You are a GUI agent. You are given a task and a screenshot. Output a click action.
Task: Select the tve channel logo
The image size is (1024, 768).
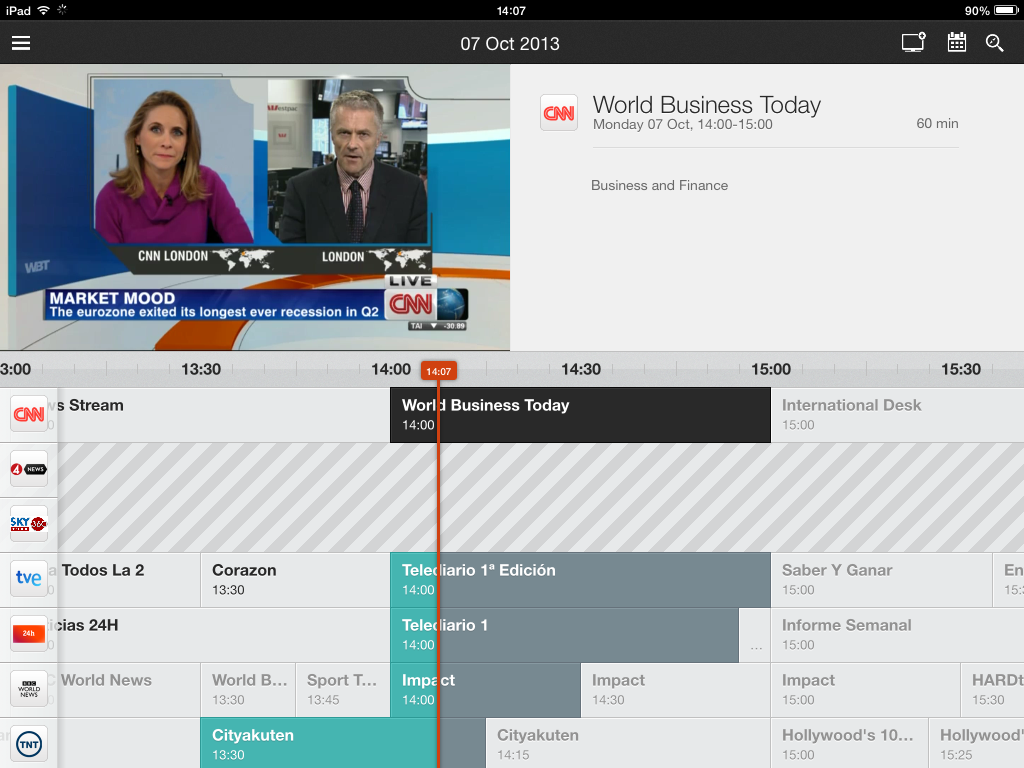pyautogui.click(x=29, y=579)
